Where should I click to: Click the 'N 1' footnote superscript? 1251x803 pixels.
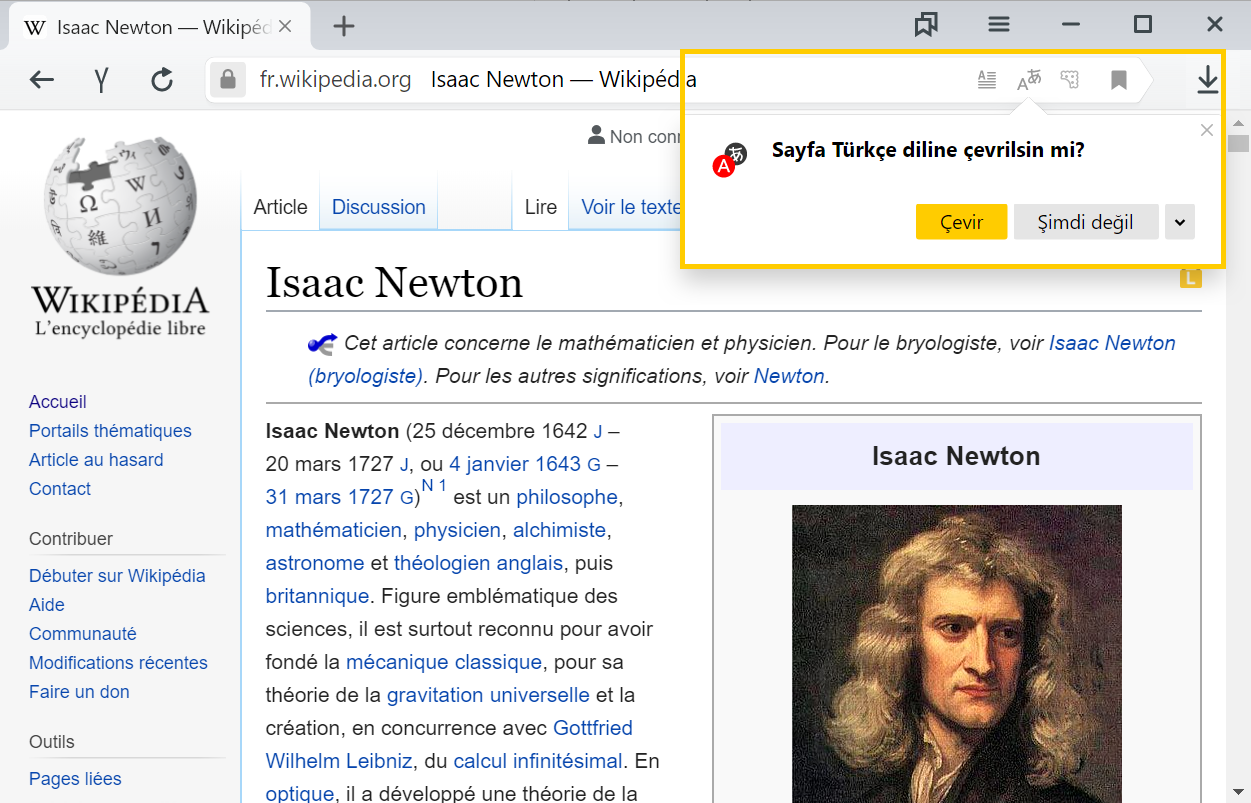(x=434, y=485)
